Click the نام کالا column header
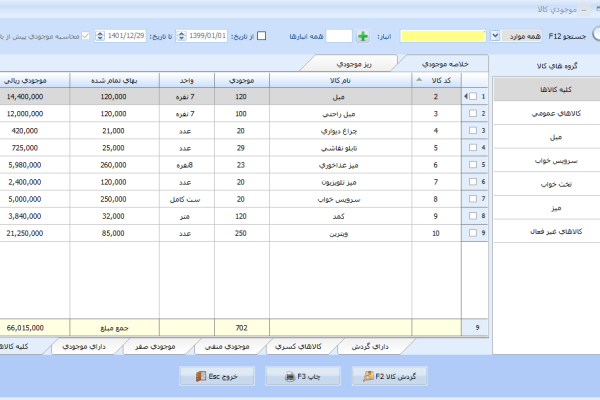600x400 pixels. (341, 80)
